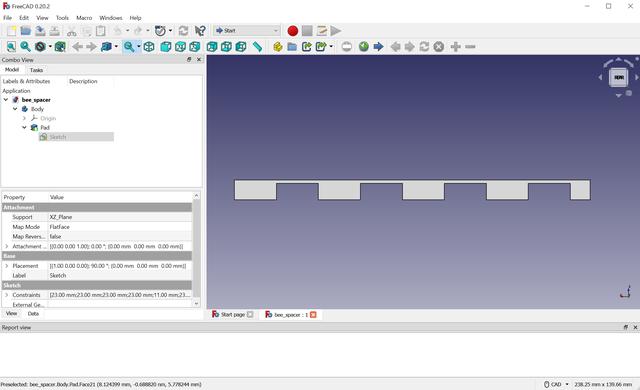This screenshot has width=640, height=390.
Task: Open the Help menu
Action: 135,18
